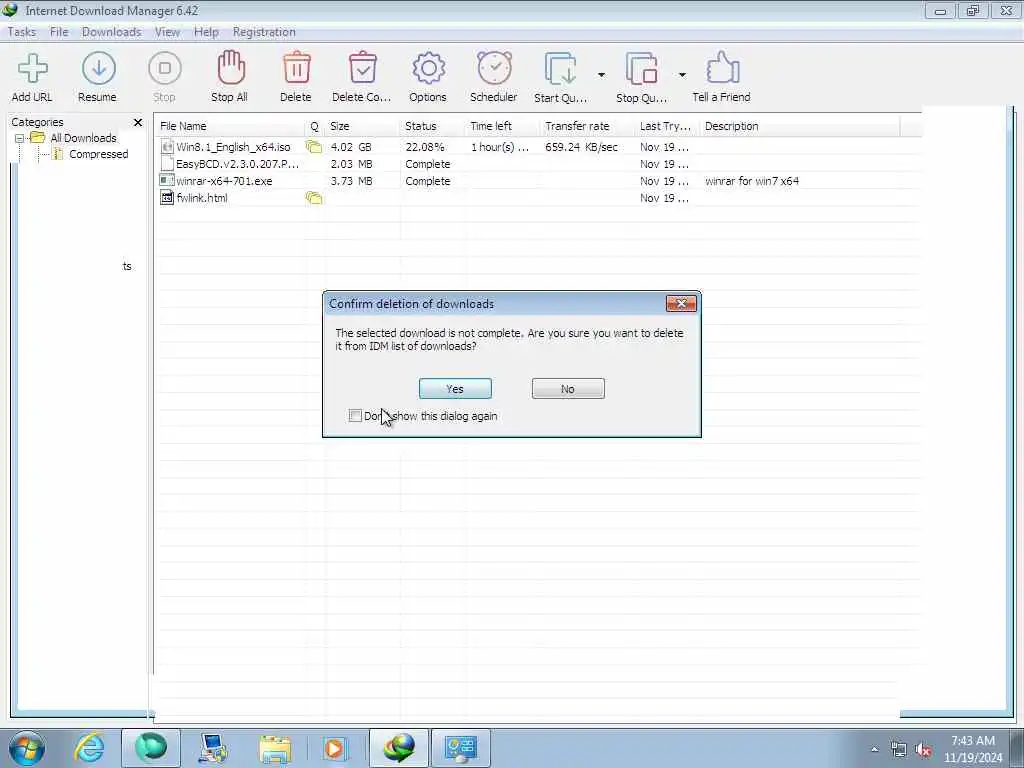Image resolution: width=1024 pixels, height=768 pixels.
Task: Sort by the Time left column header
Action: coord(503,126)
